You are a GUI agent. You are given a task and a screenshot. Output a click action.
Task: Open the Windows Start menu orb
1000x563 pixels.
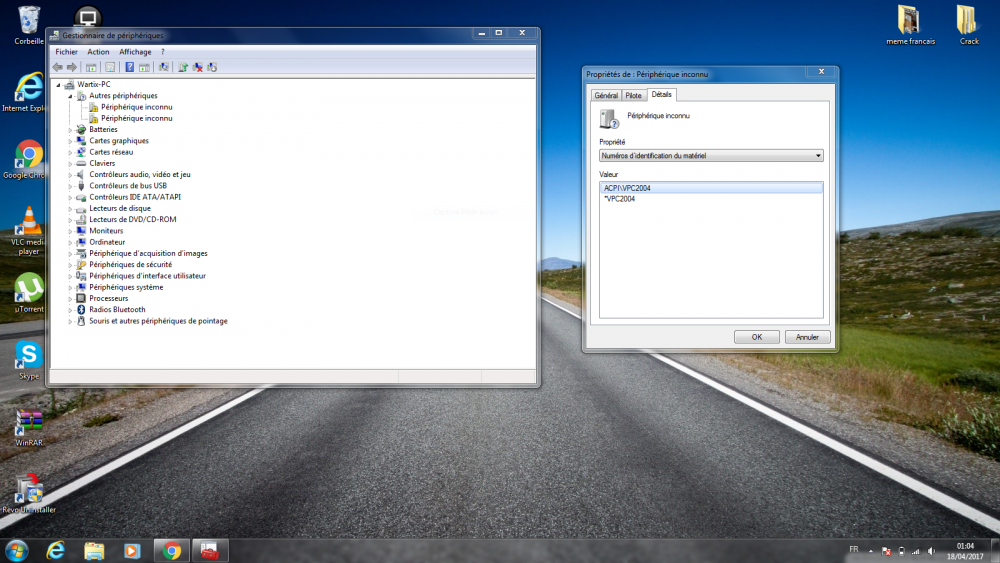click(x=17, y=550)
